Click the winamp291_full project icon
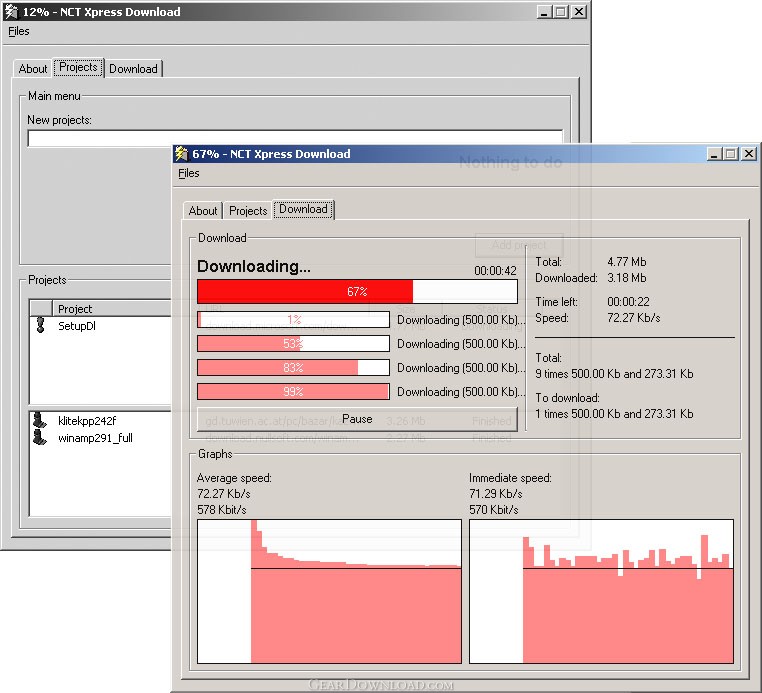 39,437
